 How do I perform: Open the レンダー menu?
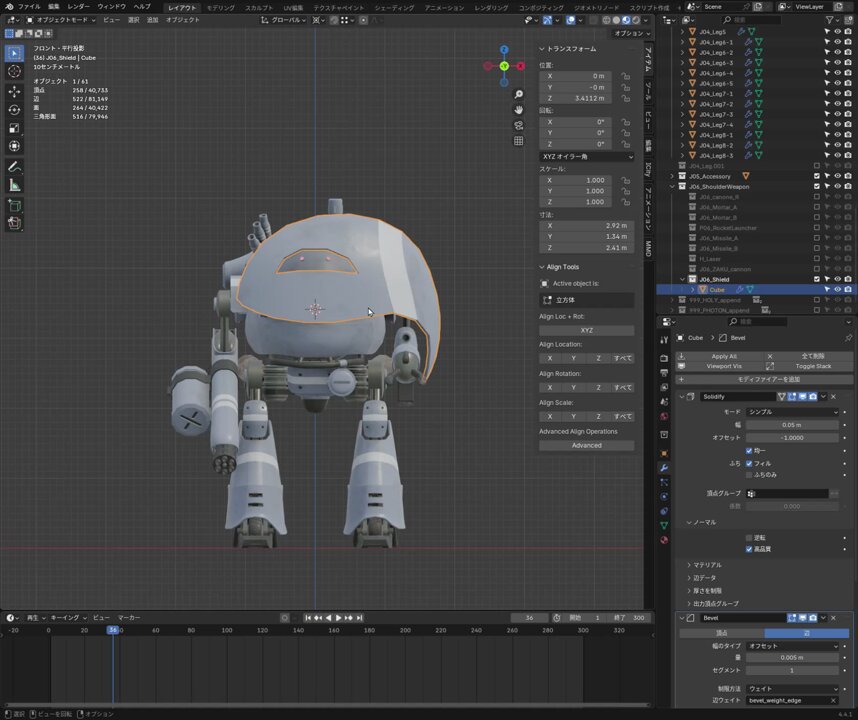point(78,7)
